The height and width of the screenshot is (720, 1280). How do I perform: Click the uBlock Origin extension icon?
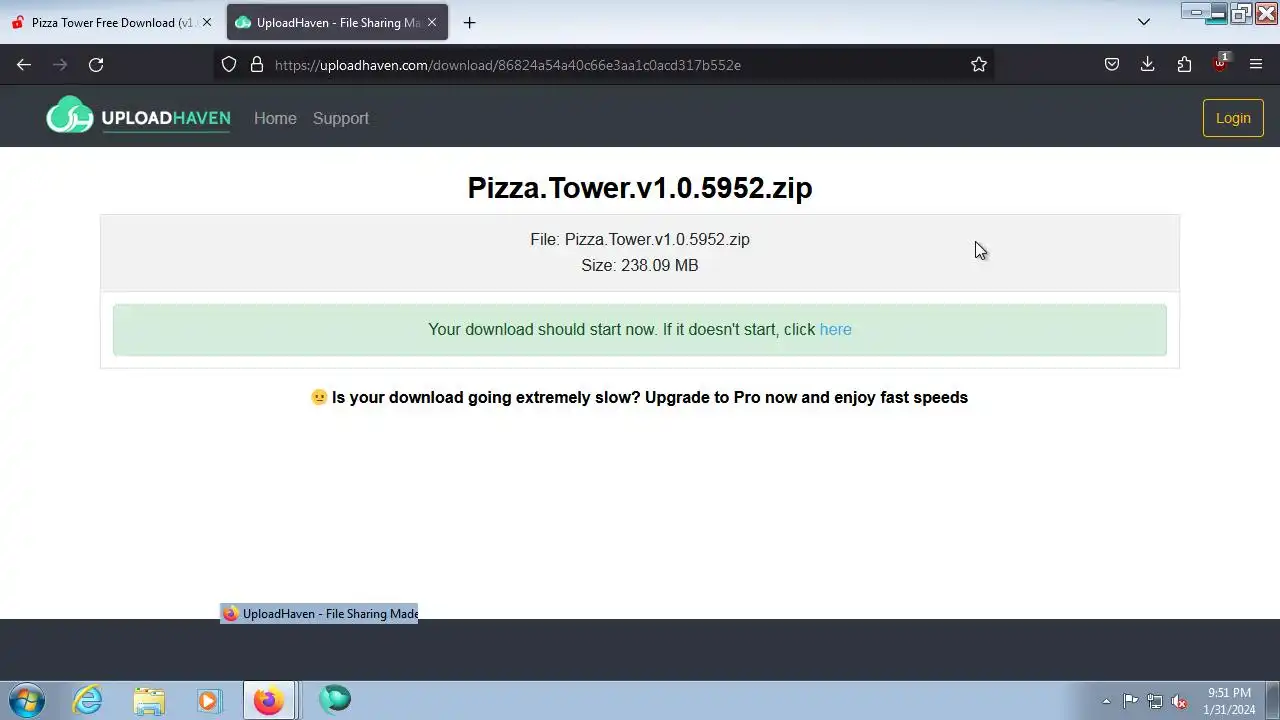click(1220, 64)
